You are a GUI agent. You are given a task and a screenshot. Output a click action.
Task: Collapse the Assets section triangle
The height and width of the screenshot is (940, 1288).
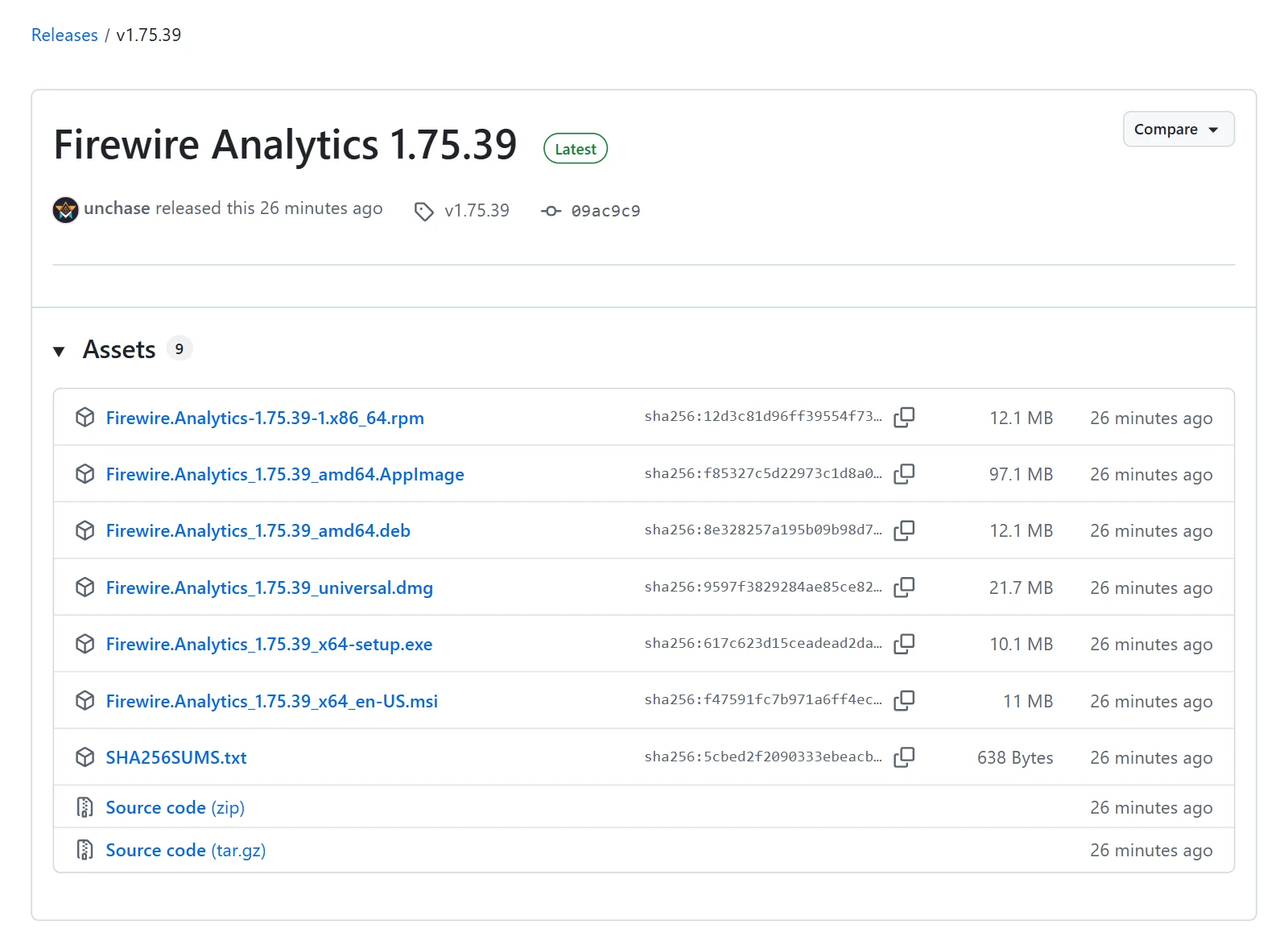tap(59, 351)
